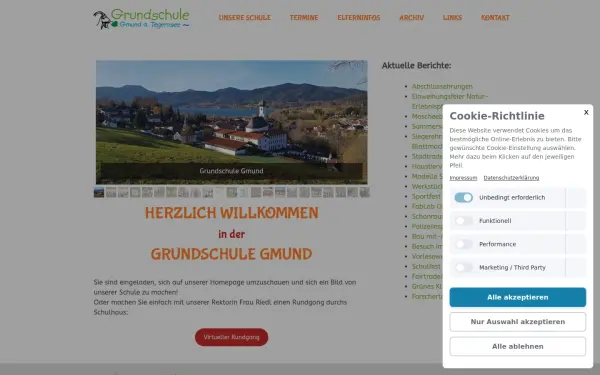Expand details for Unbedingt erforderlich row

coord(576,197)
